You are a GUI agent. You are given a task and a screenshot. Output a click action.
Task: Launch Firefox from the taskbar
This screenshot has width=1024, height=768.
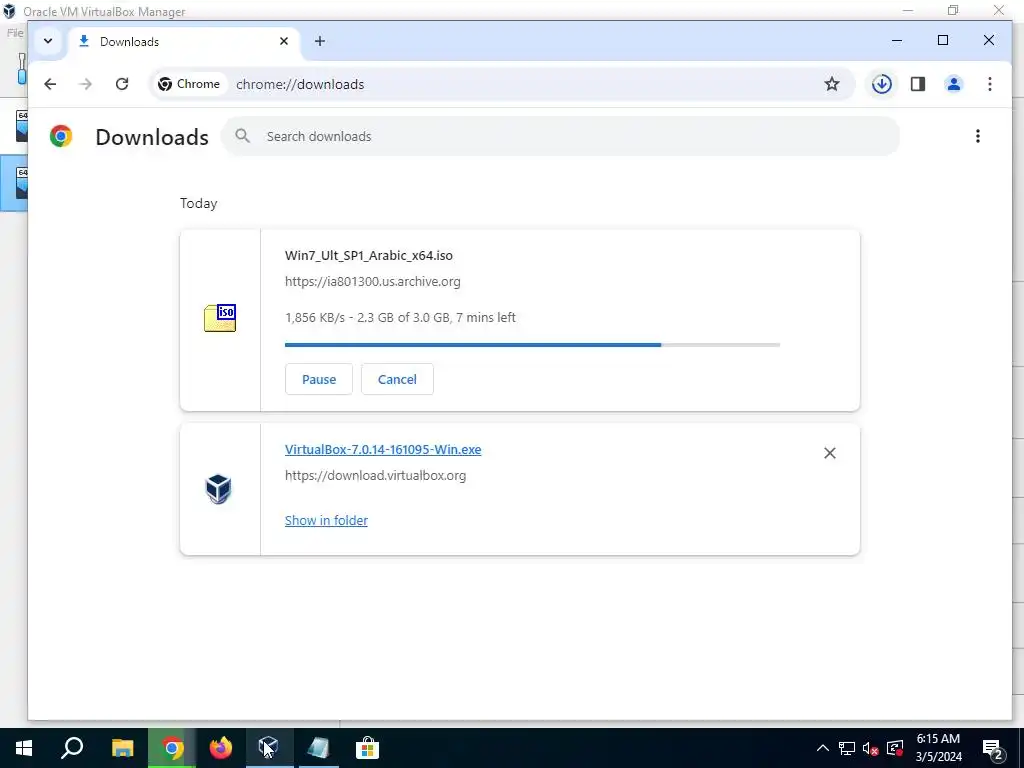[x=221, y=748]
